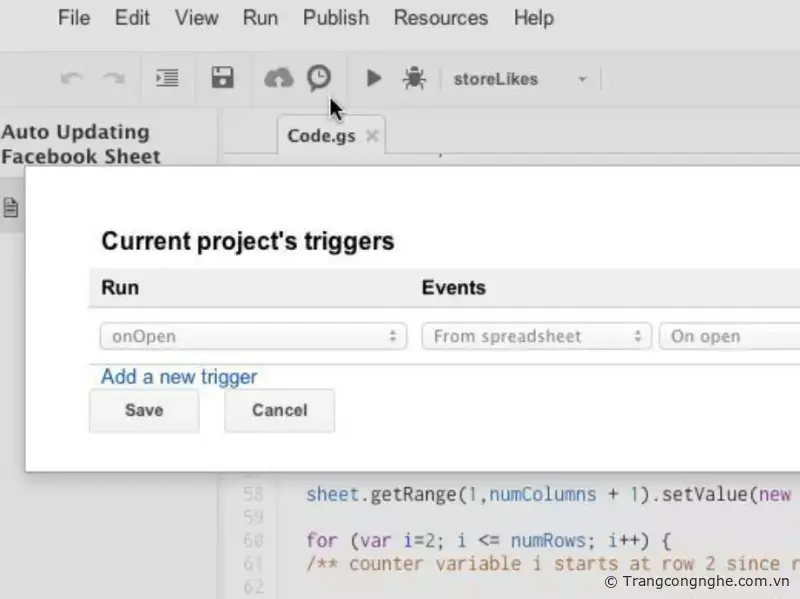Click the file icon in left sidebar
This screenshot has height=599, width=800.
tap(11, 208)
